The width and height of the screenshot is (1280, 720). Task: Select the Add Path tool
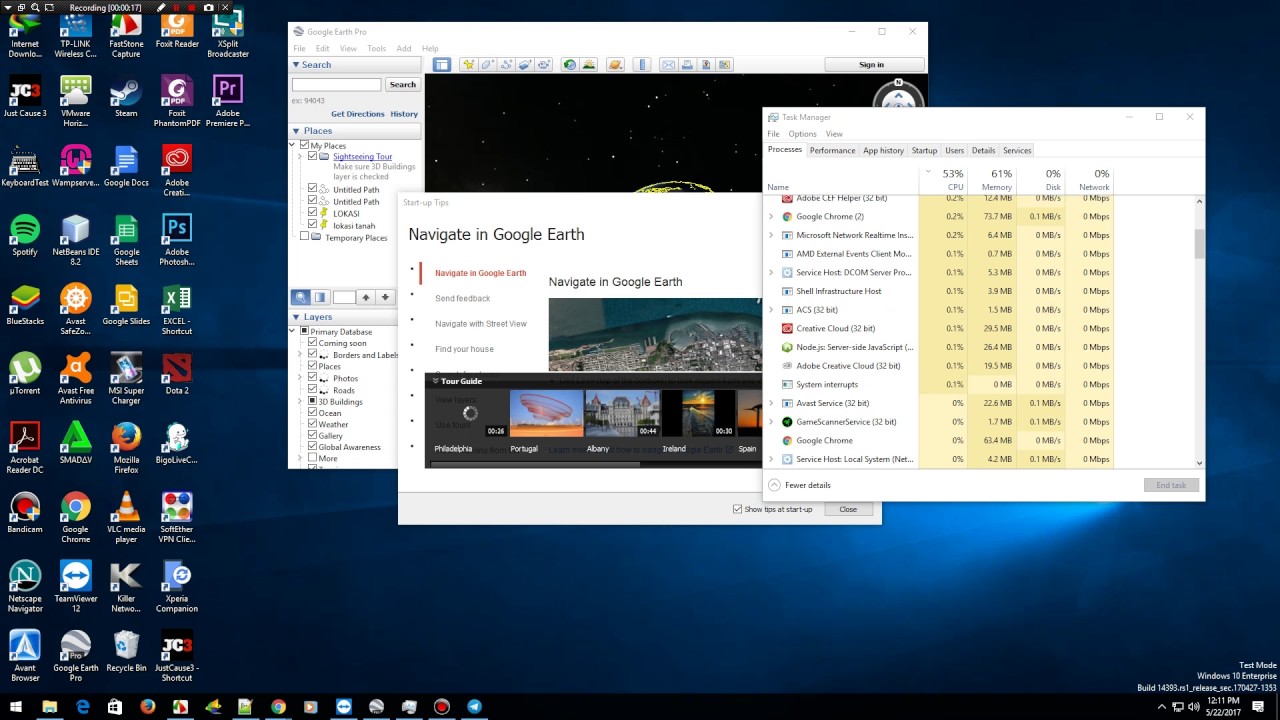click(506, 65)
